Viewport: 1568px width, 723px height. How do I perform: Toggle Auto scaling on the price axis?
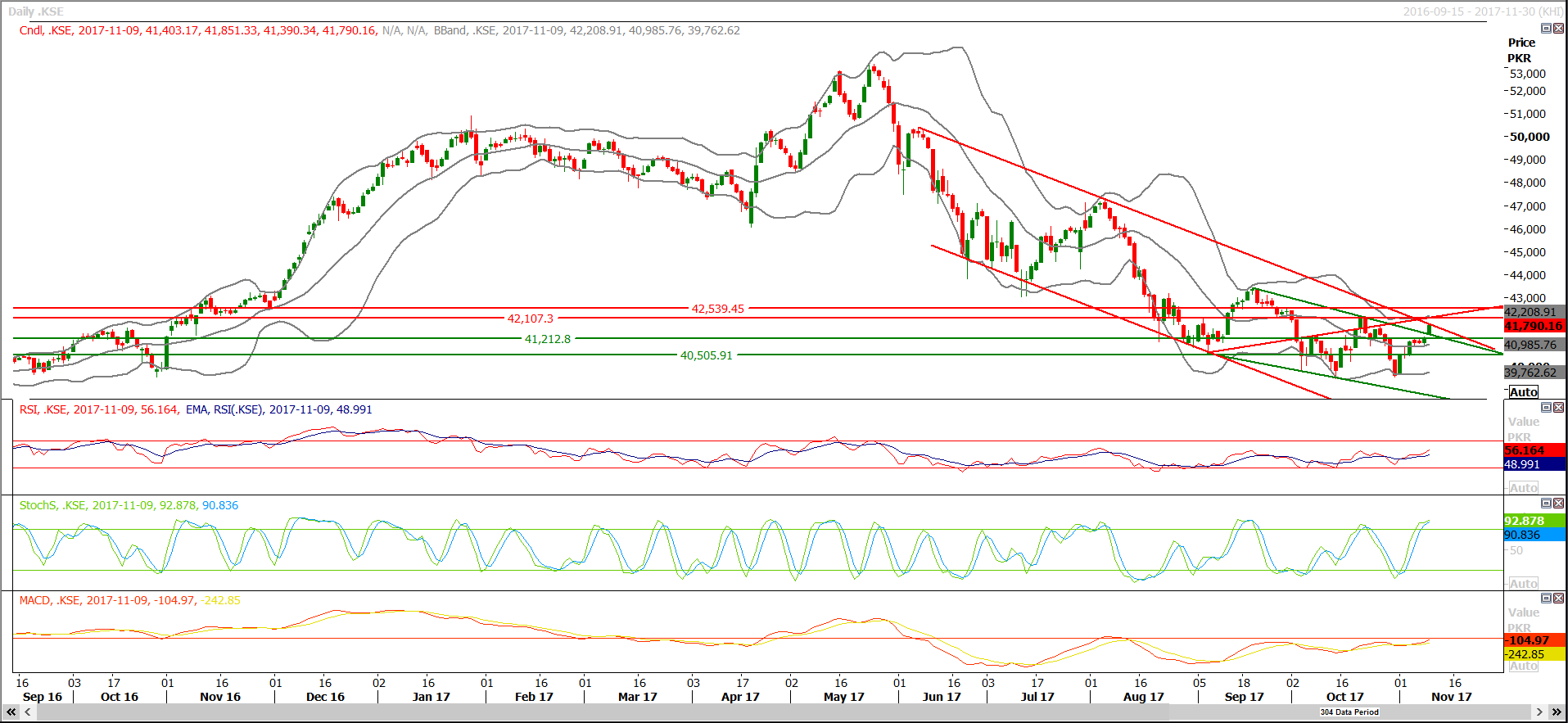[x=1523, y=392]
